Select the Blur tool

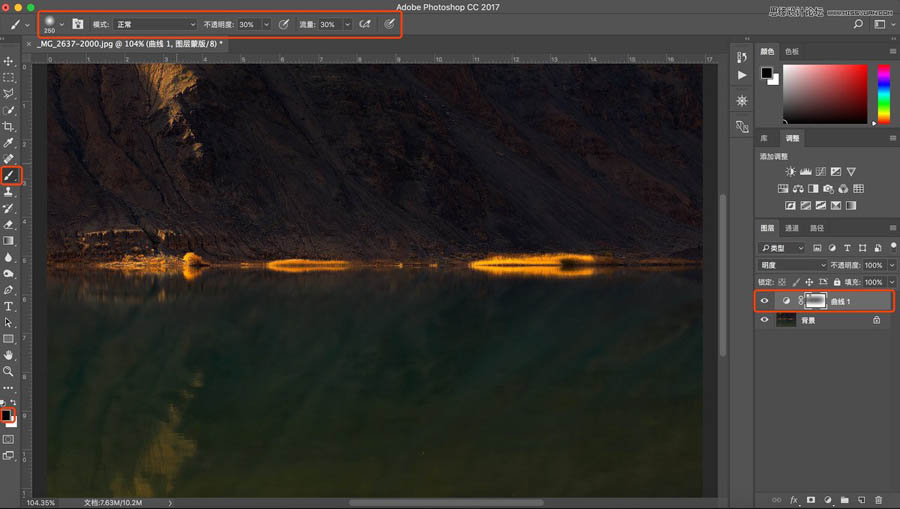click(9, 258)
